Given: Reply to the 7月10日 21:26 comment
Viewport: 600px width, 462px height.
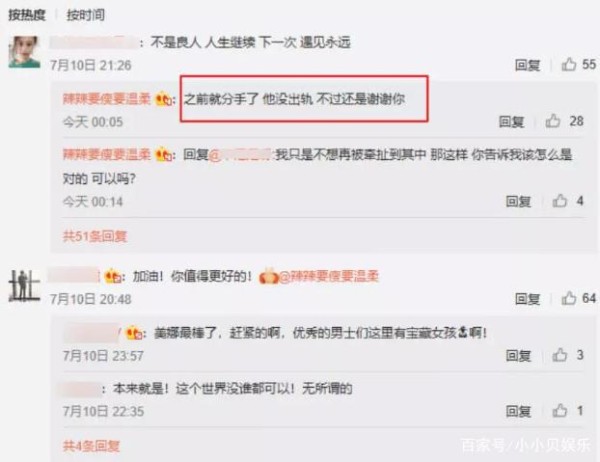Looking at the screenshot, I should coord(527,65).
